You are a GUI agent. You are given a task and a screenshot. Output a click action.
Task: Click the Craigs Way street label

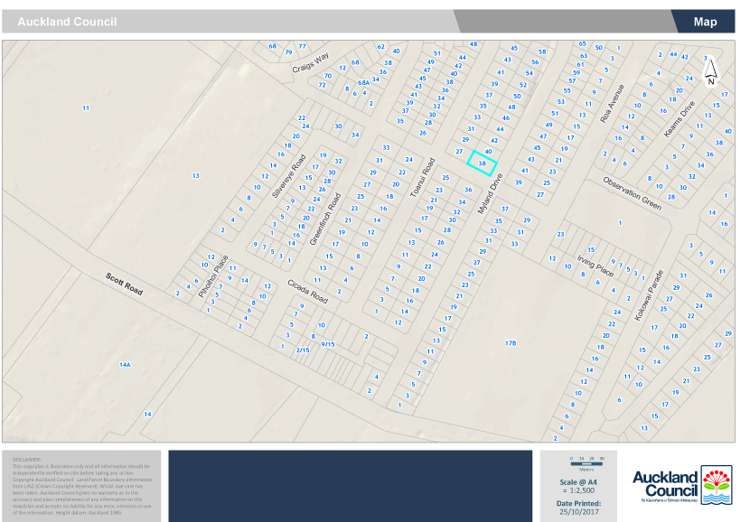tap(311, 66)
